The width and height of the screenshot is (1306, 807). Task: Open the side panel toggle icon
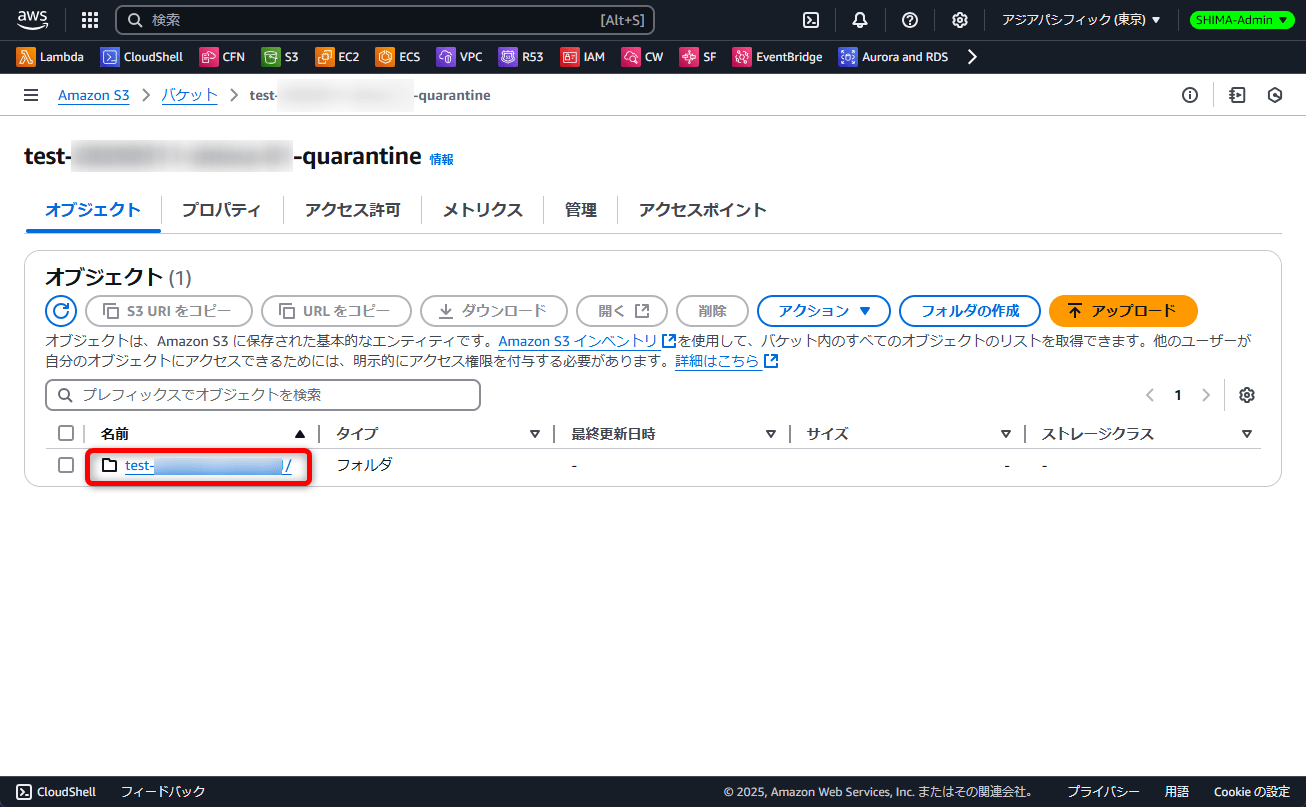click(x=1237, y=95)
